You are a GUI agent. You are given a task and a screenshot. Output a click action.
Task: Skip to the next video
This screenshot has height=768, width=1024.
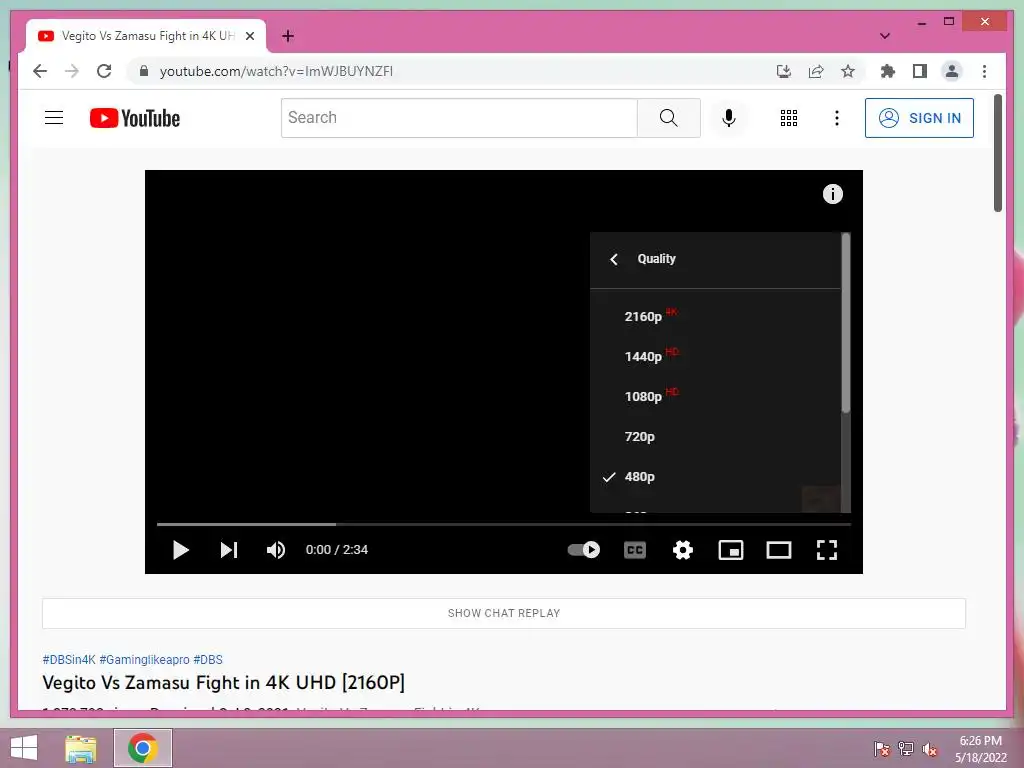coord(229,550)
